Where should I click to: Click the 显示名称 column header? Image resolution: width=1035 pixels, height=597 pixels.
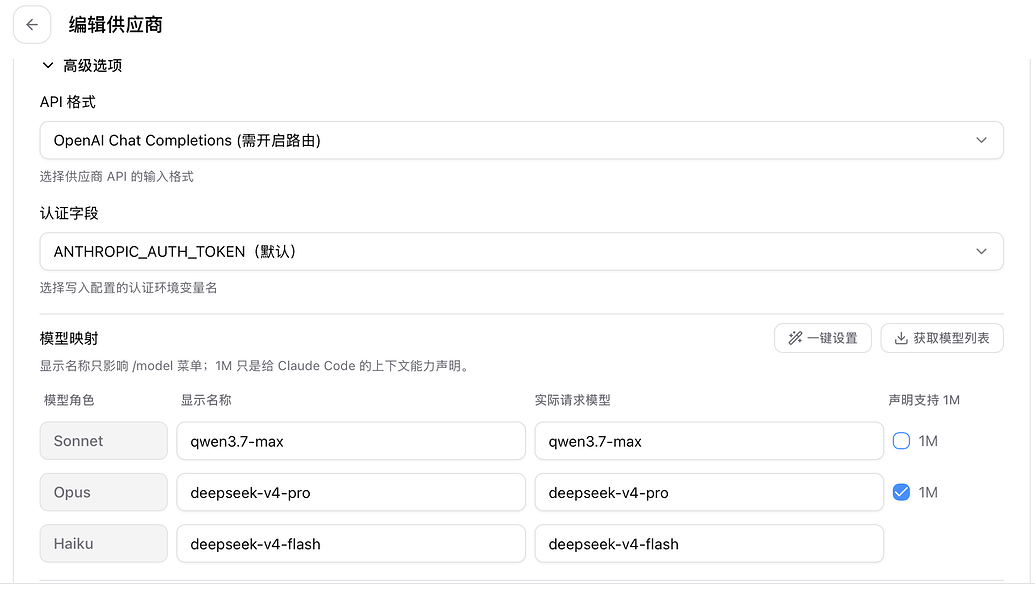pos(206,400)
